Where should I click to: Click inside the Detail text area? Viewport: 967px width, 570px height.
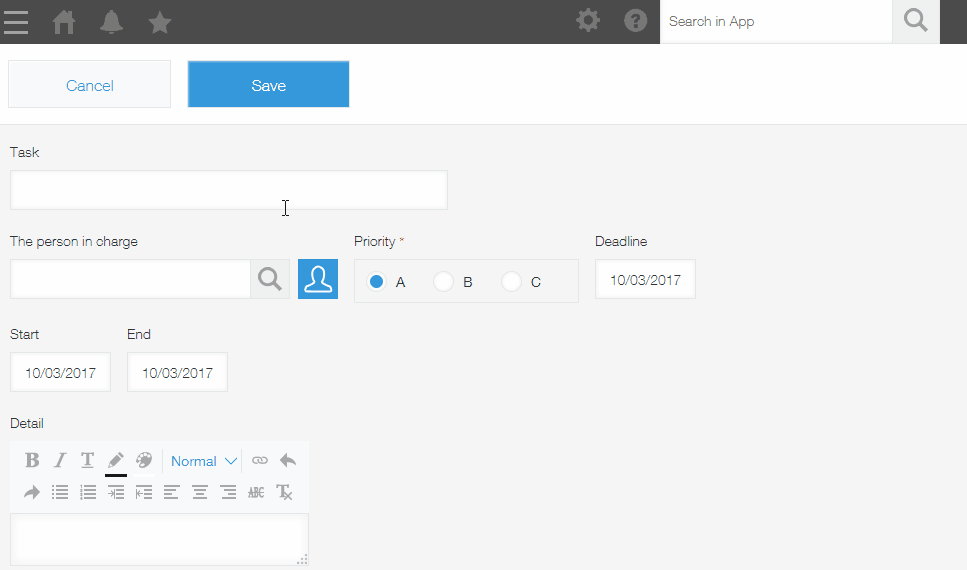pos(159,539)
